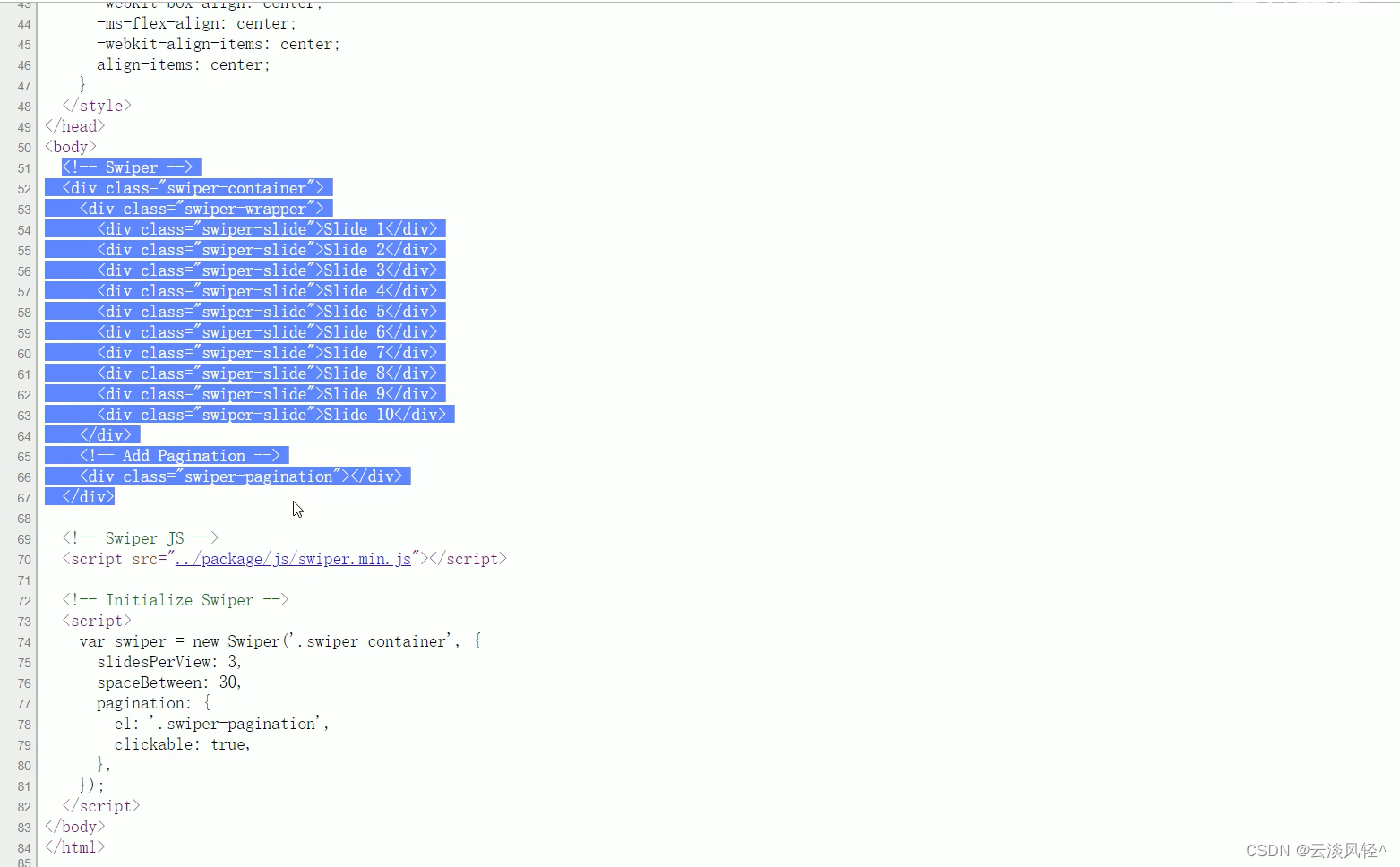Click the "Slide 7" div line

267,353
